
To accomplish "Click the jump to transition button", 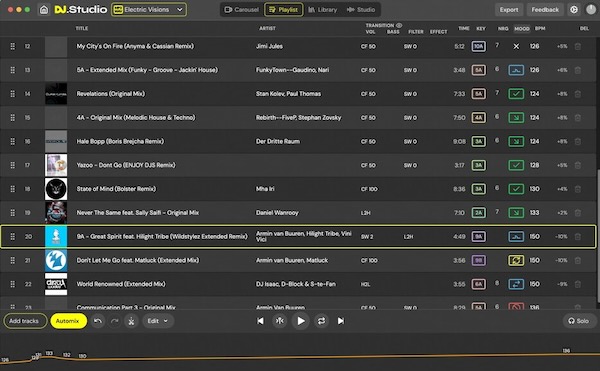I will tap(280, 321).
